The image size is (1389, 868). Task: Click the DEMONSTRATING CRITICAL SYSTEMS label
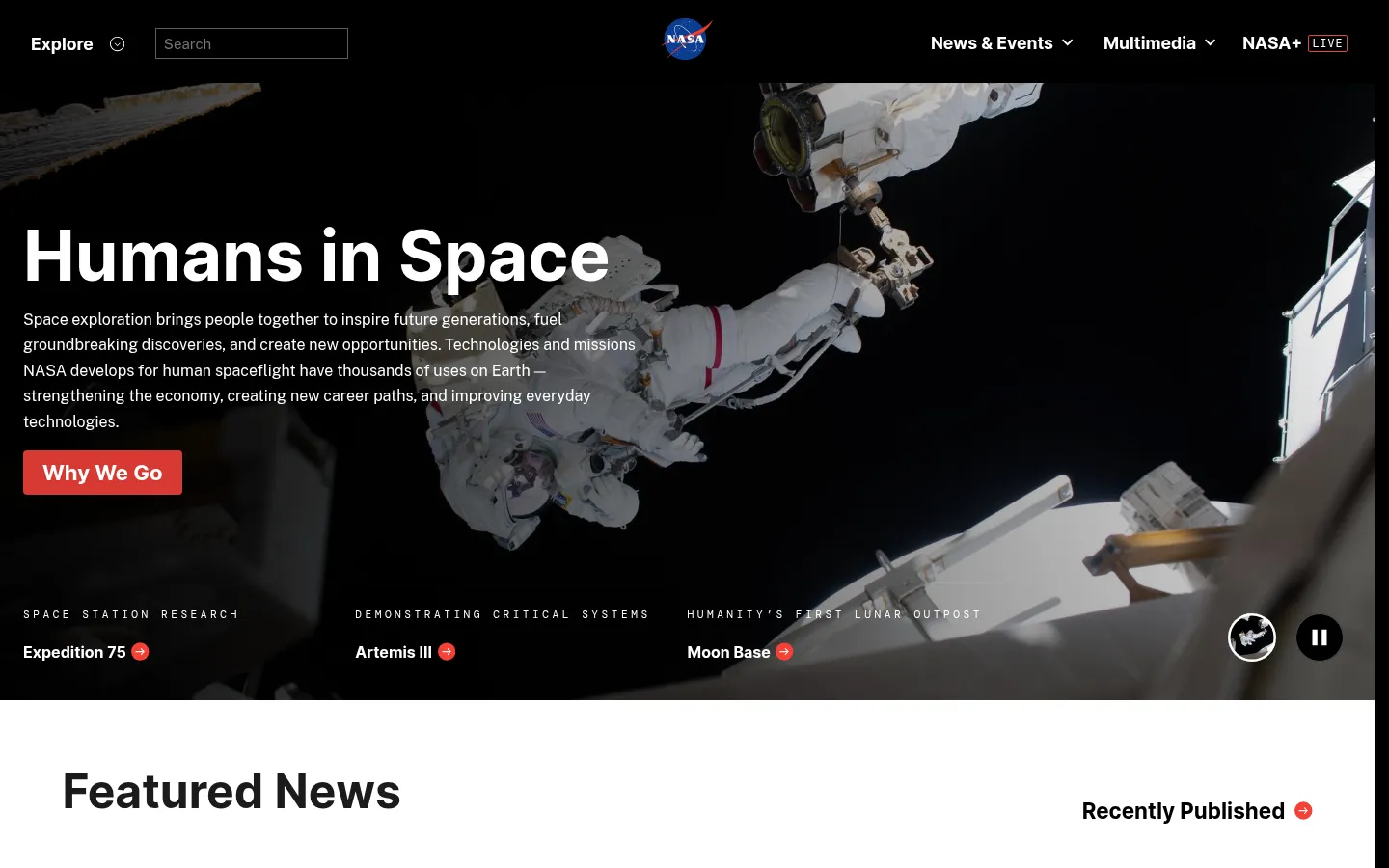coord(503,614)
